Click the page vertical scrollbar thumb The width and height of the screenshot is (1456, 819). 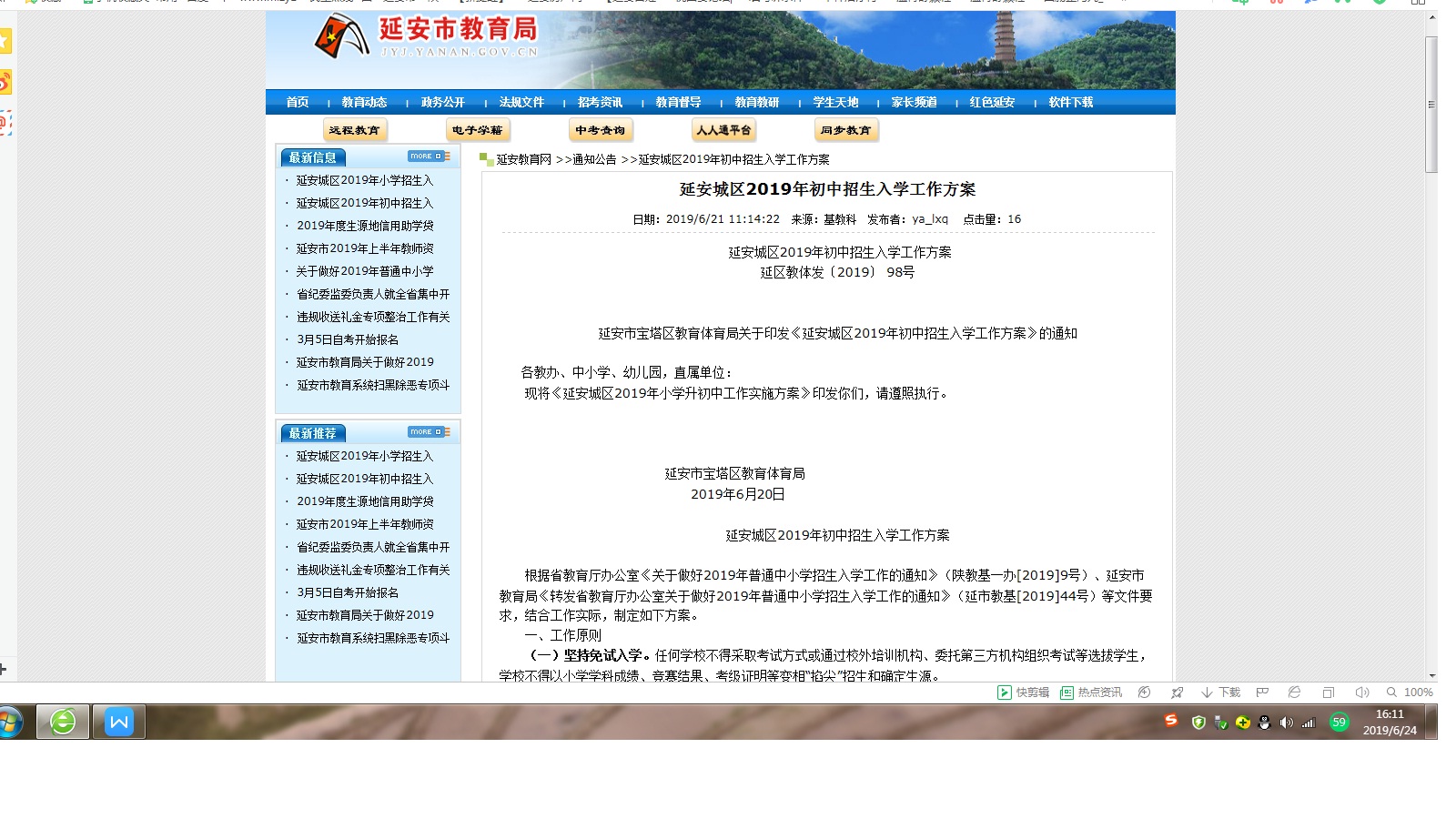[x=1431, y=105]
